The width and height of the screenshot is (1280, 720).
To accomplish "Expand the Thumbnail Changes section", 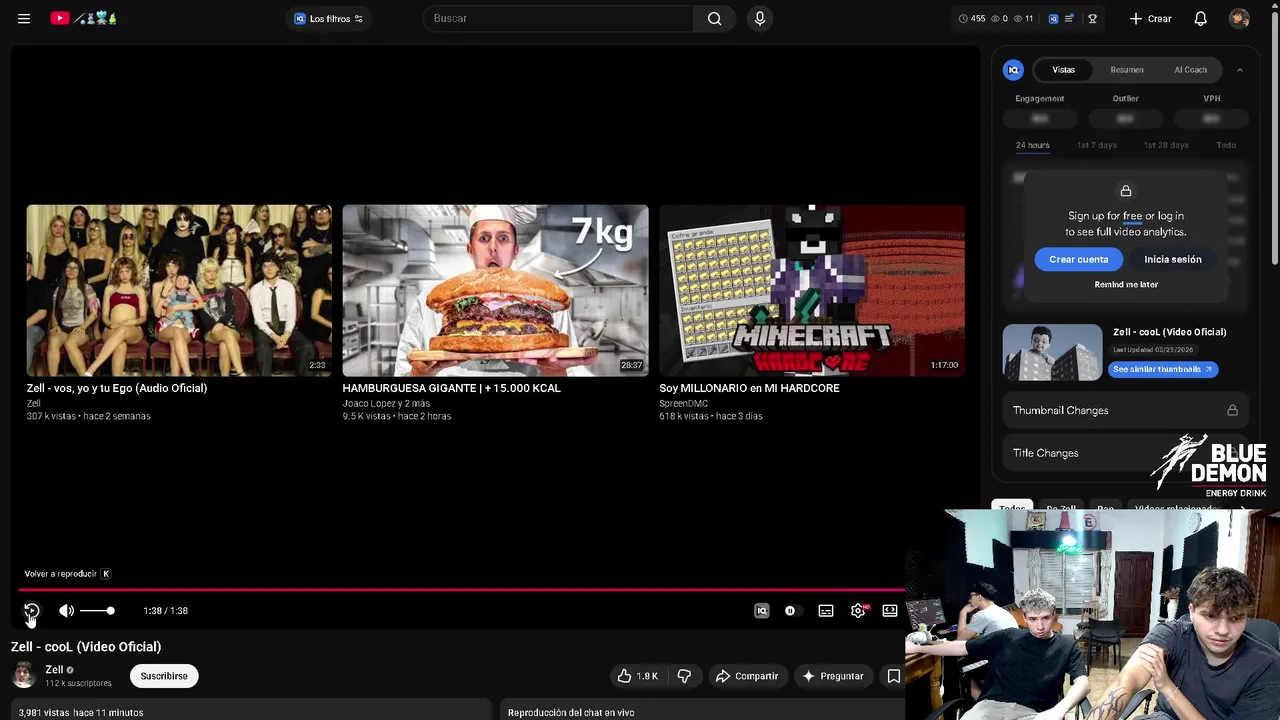I will pyautogui.click(x=1125, y=410).
